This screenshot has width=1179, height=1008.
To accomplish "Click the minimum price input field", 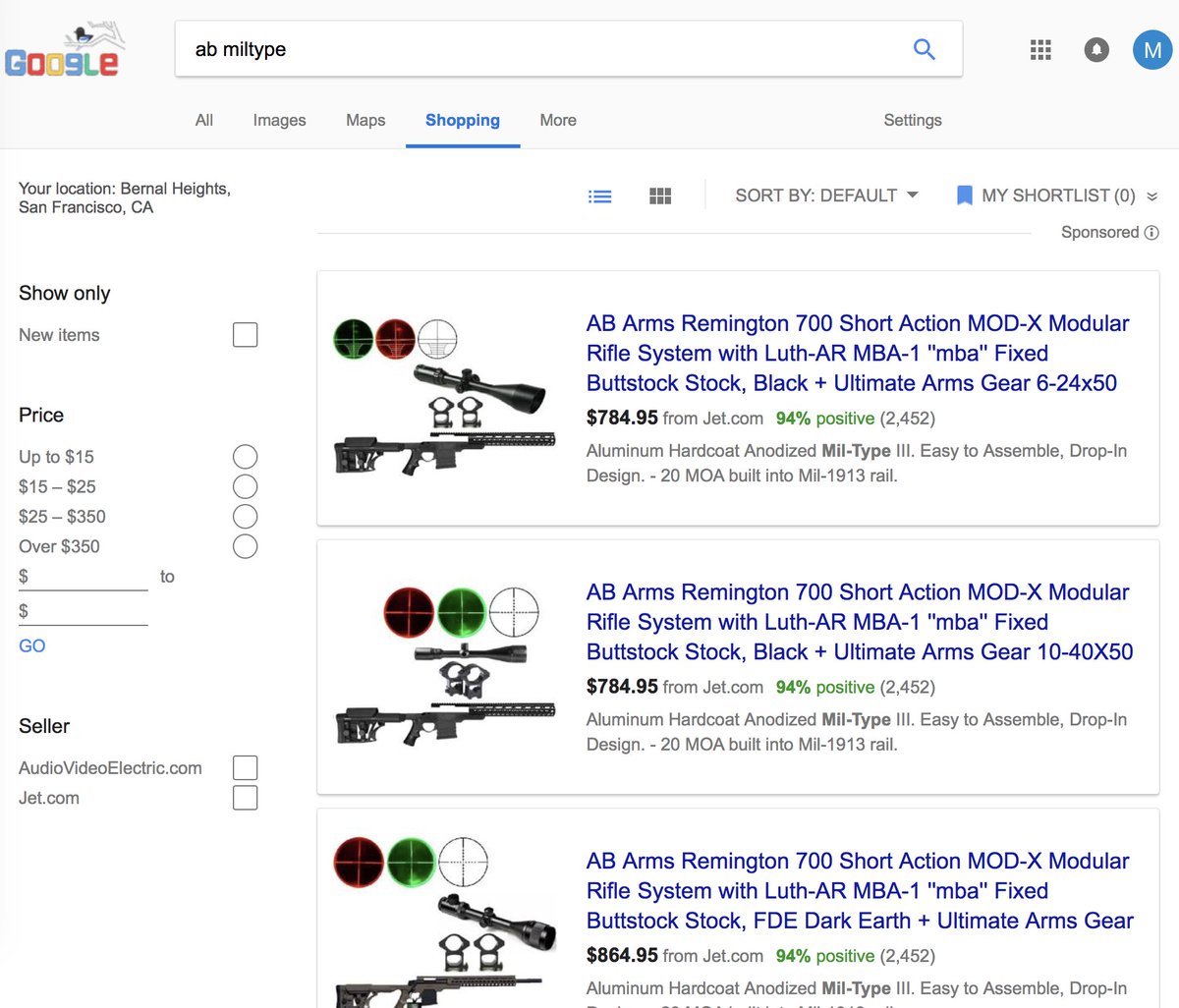I will pos(84,578).
